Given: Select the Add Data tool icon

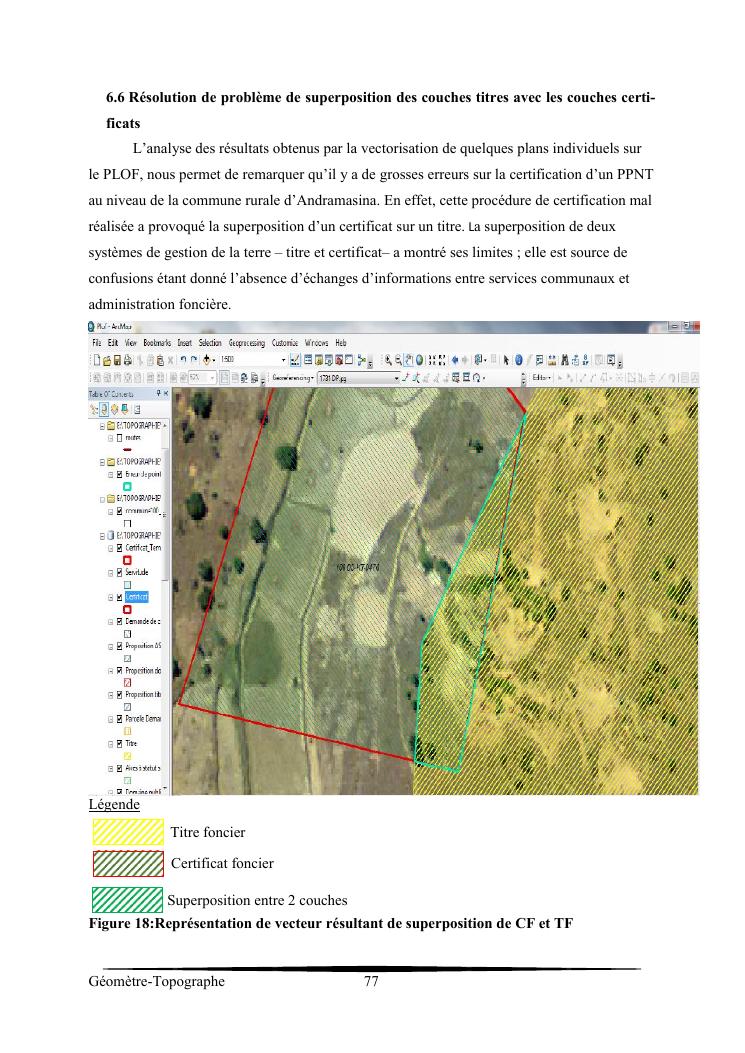Looking at the screenshot, I should pos(207,359).
